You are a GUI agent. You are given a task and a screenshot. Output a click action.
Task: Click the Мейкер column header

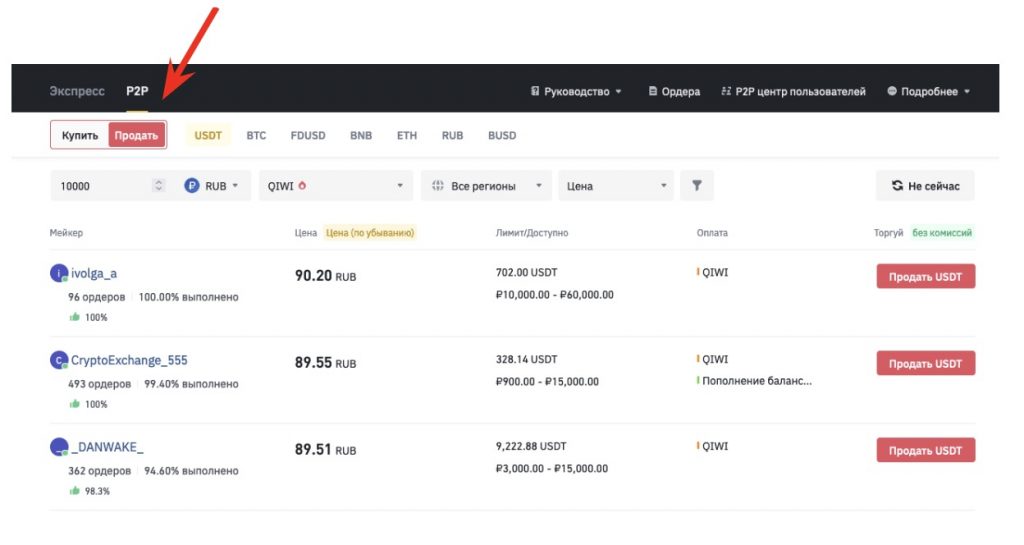66,232
